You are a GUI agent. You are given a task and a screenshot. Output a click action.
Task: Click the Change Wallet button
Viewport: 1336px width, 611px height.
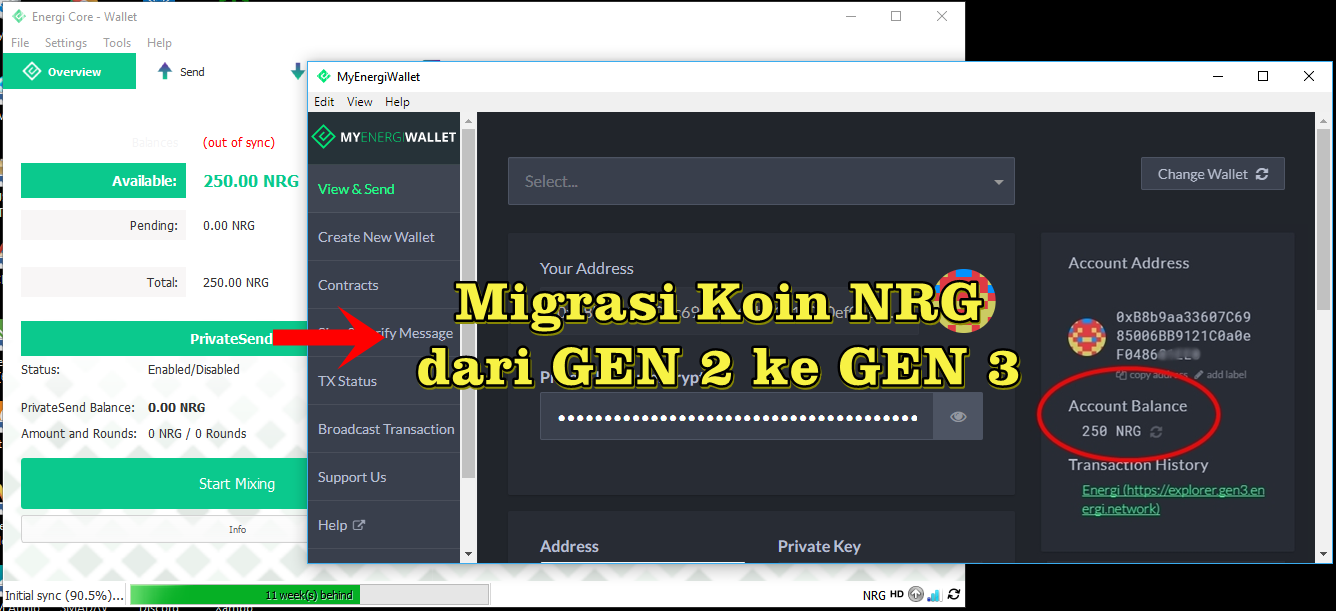click(x=1212, y=173)
